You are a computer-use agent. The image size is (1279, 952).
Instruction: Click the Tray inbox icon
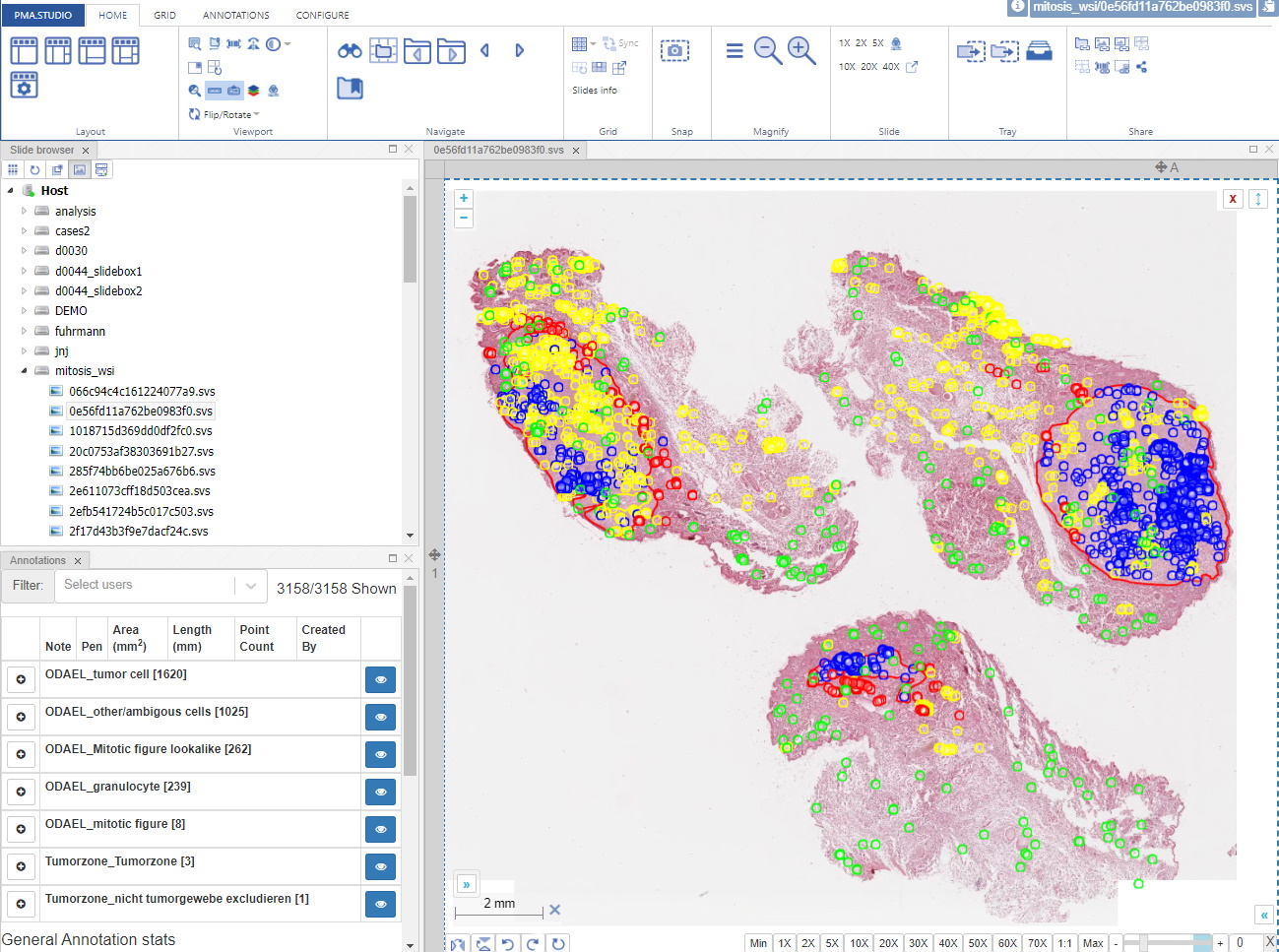[1039, 51]
